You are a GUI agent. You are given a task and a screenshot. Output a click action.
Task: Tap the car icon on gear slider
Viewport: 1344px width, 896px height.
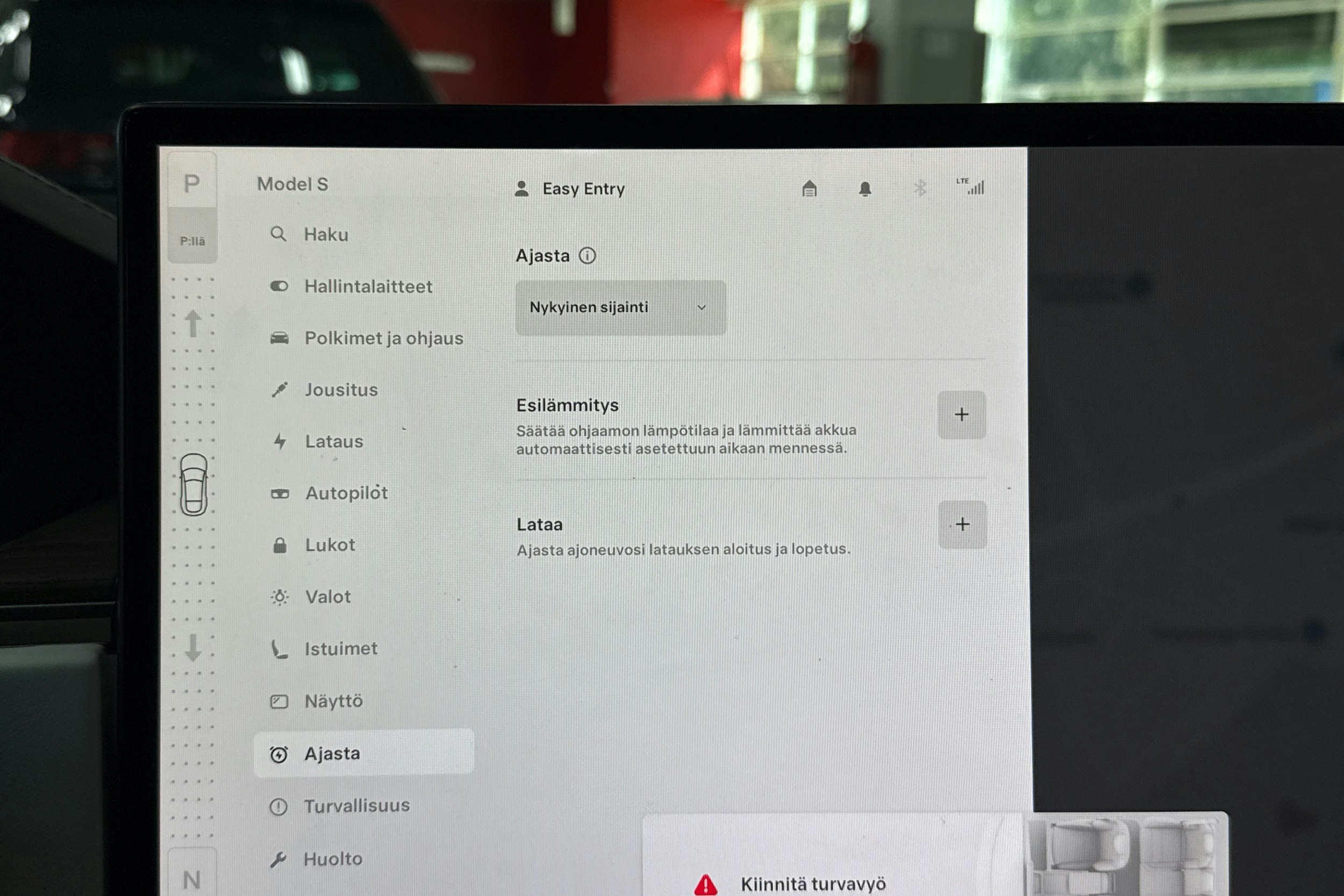click(194, 485)
